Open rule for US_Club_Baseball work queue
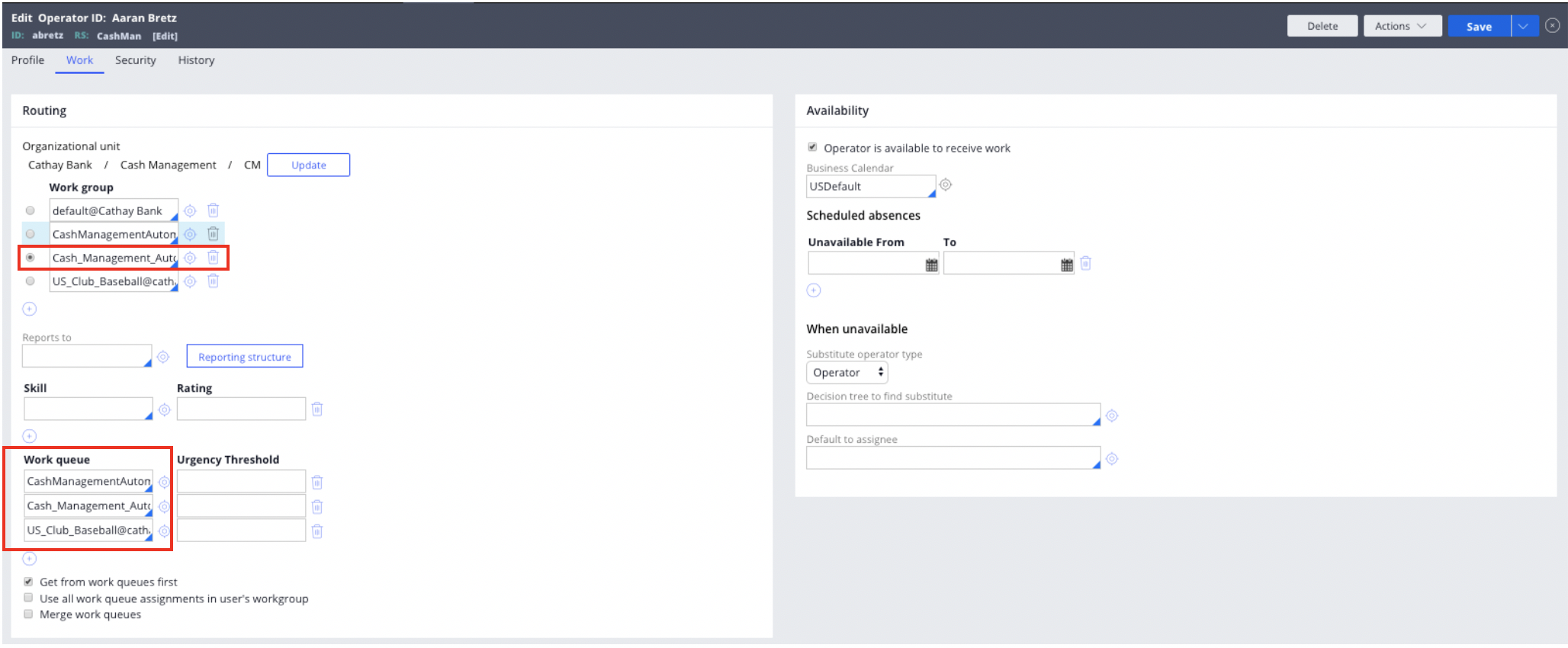 click(164, 531)
